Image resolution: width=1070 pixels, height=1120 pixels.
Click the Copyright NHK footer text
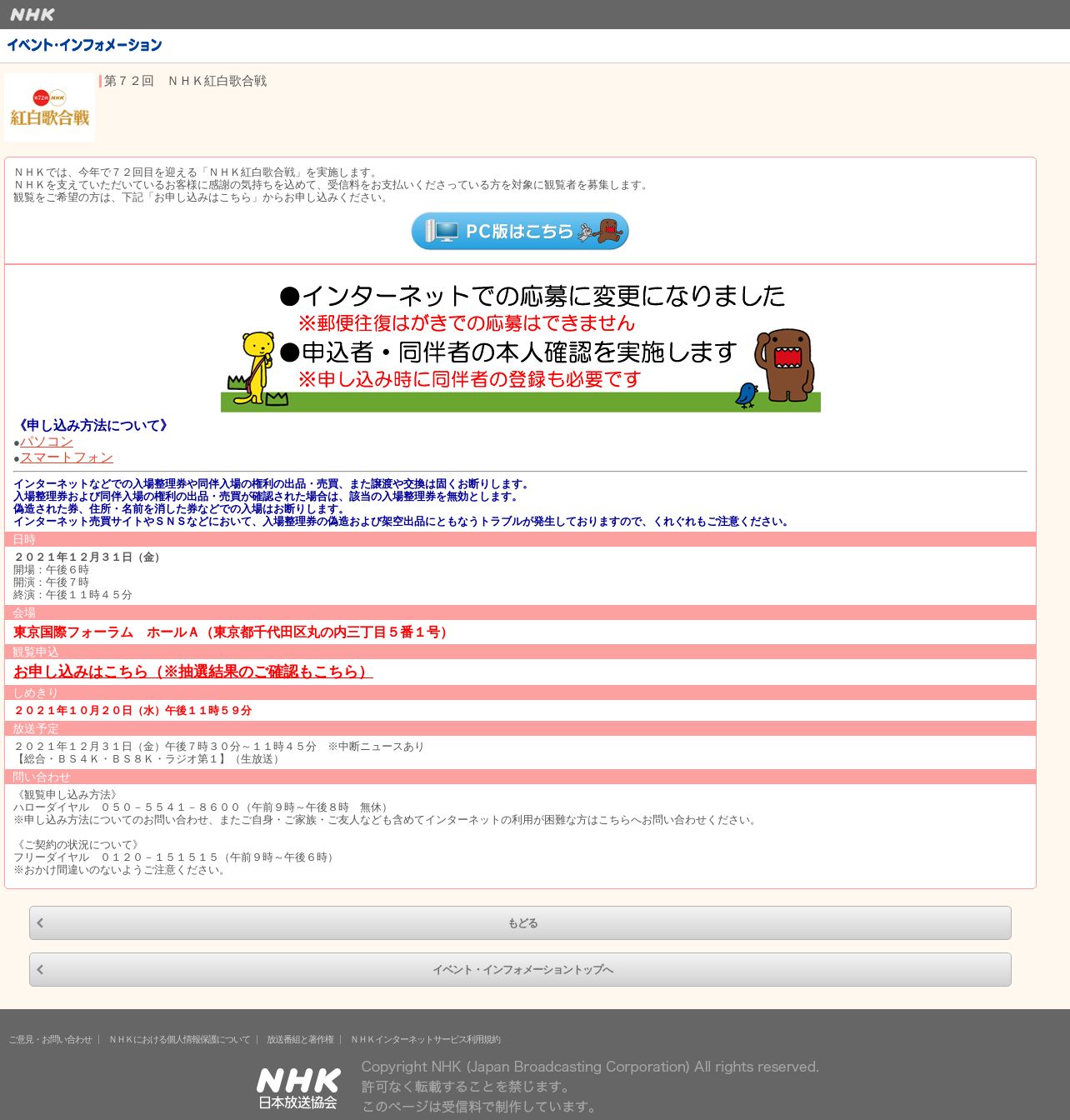590,1067
